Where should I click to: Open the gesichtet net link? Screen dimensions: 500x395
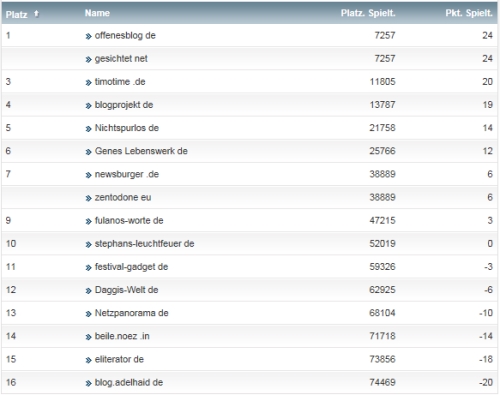(121, 59)
